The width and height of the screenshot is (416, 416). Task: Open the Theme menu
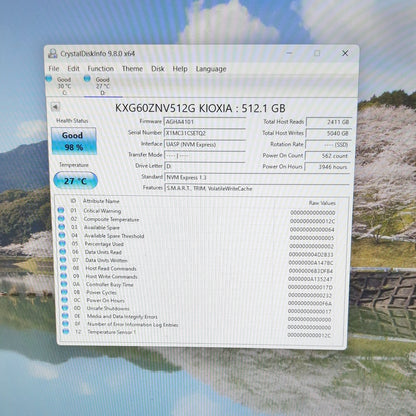(x=132, y=69)
